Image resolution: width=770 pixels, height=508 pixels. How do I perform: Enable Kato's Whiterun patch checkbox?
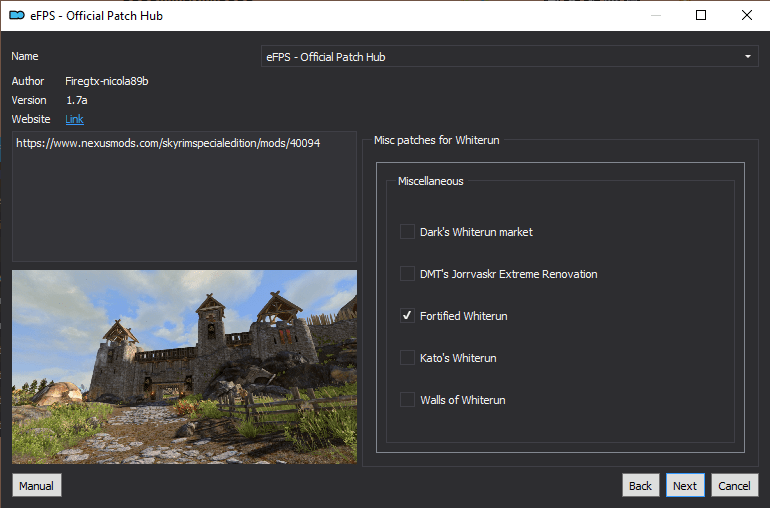(407, 358)
